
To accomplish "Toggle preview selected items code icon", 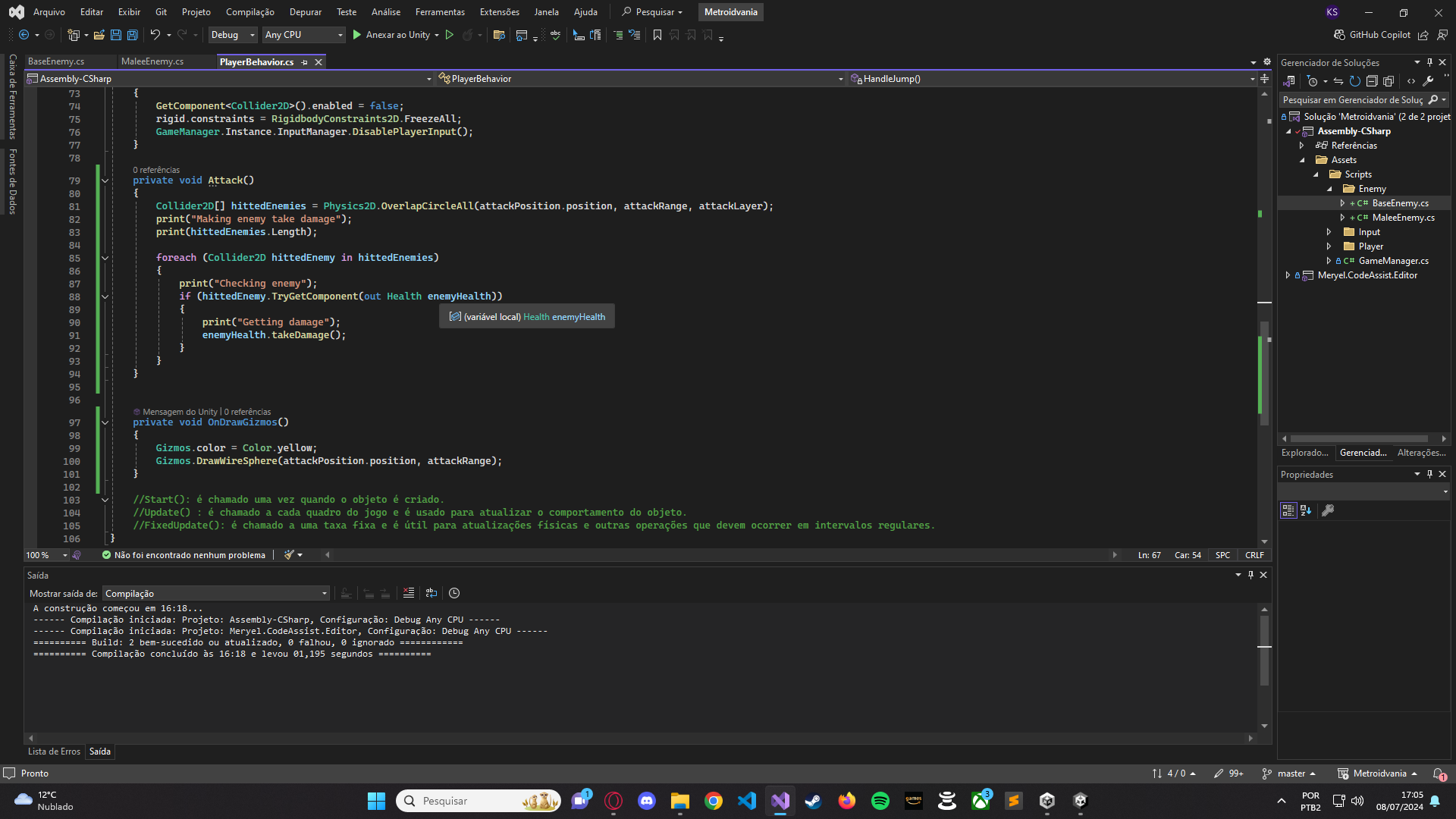I will click(x=1411, y=81).
